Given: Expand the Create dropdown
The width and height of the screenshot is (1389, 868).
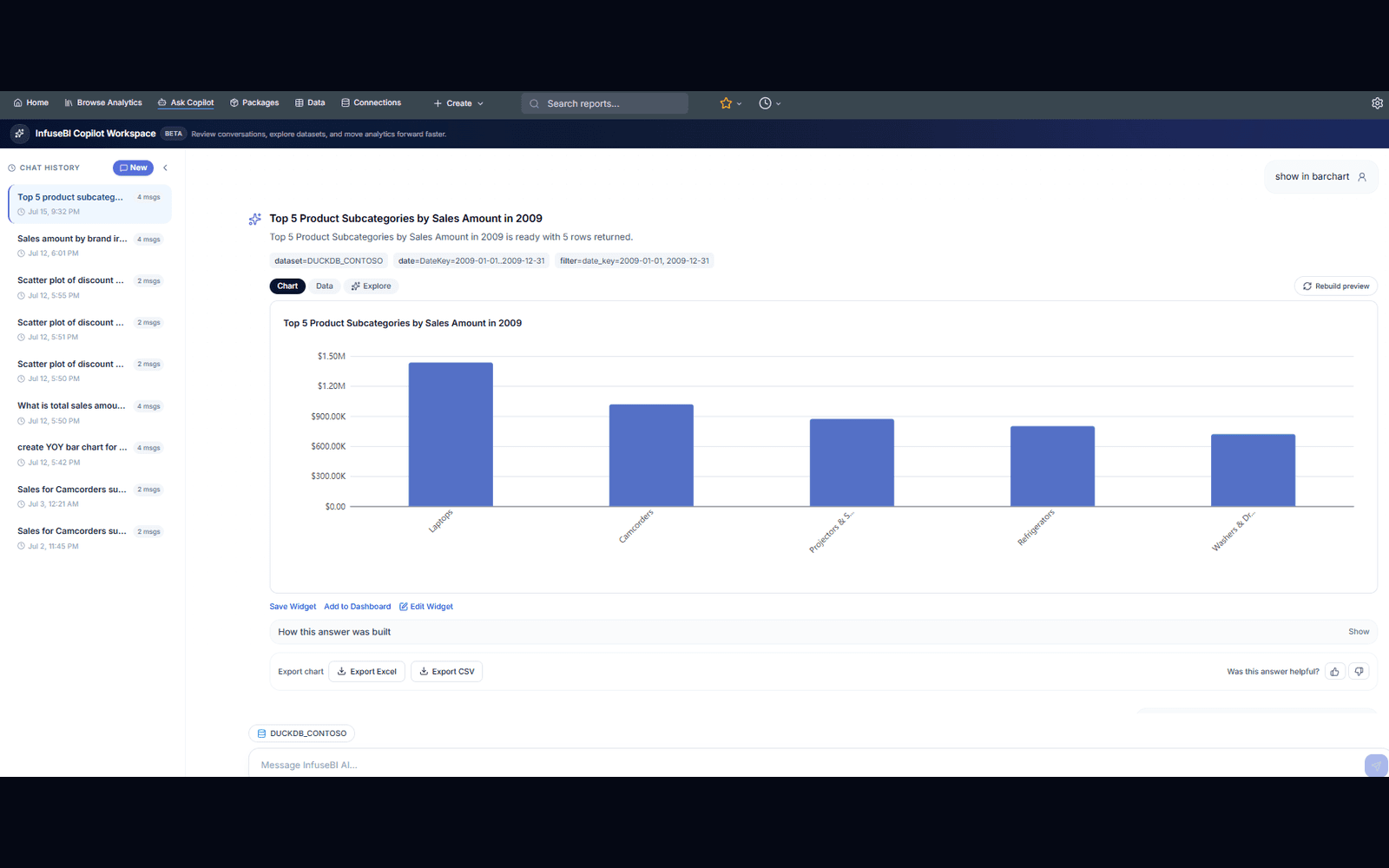Looking at the screenshot, I should tap(458, 103).
